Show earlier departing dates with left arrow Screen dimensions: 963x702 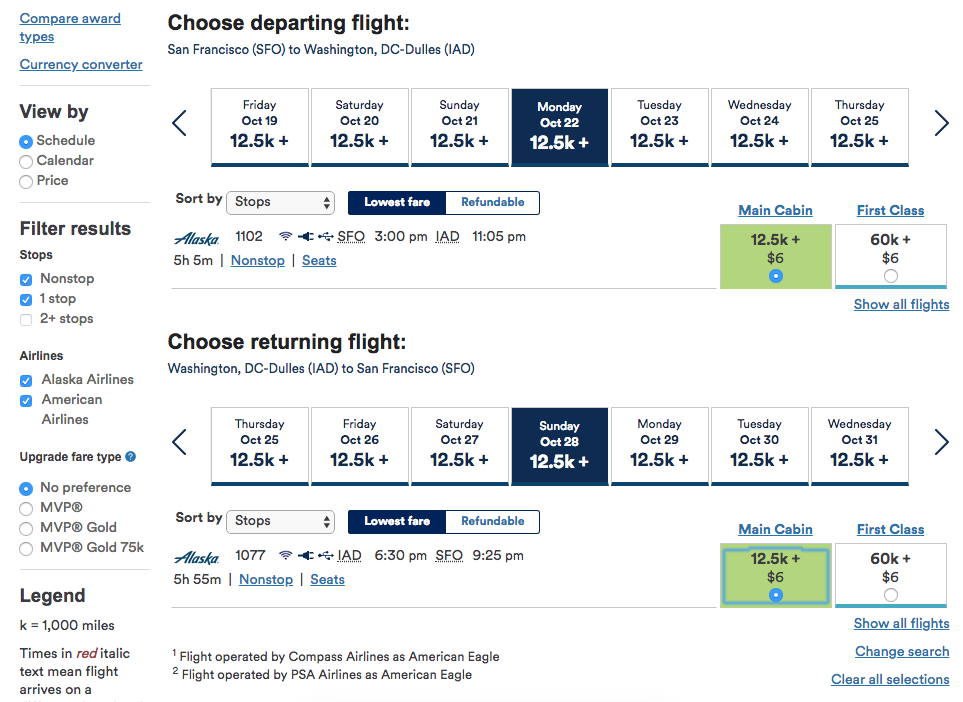click(x=180, y=123)
